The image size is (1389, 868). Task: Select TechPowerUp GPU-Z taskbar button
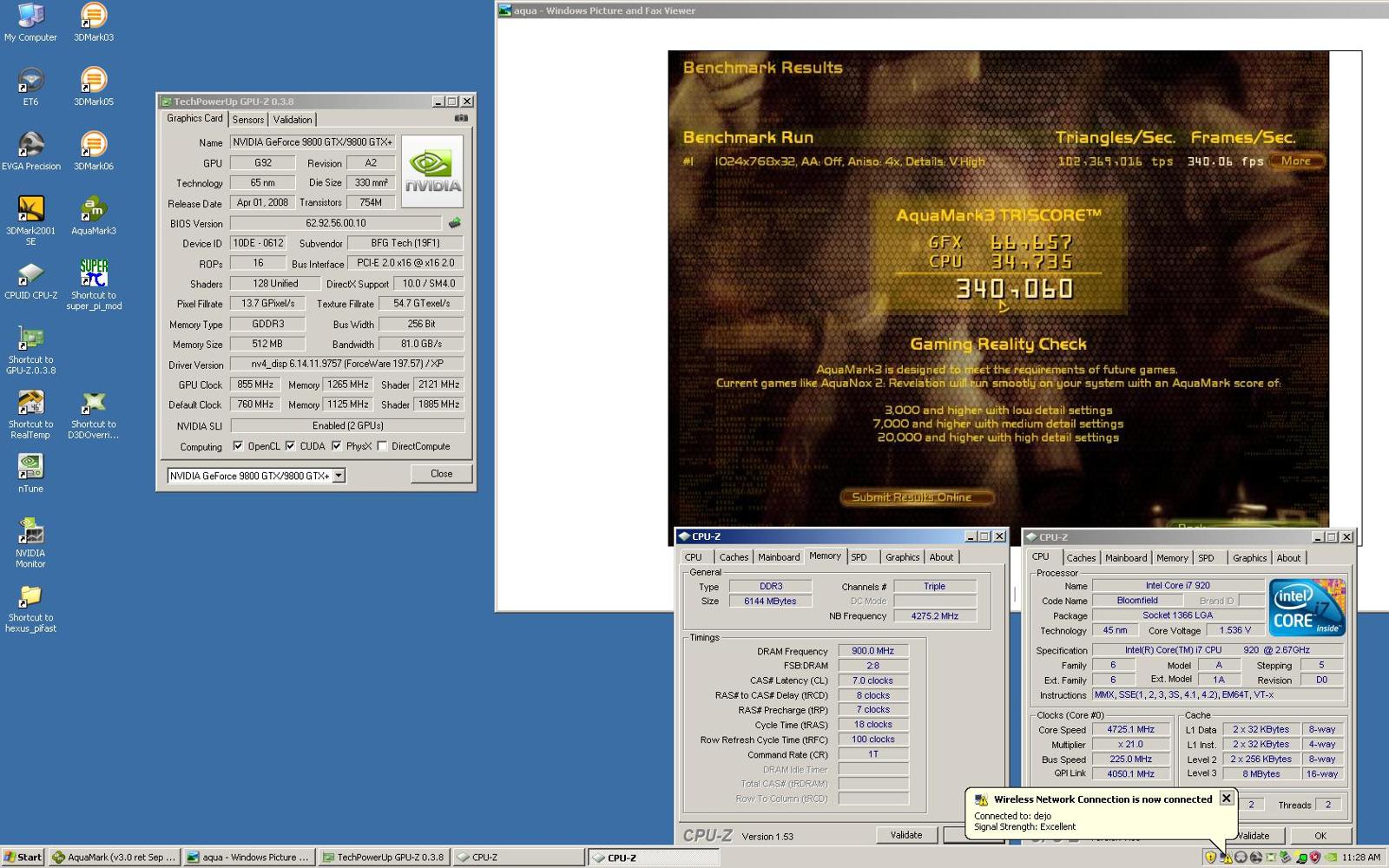pyautogui.click(x=384, y=857)
